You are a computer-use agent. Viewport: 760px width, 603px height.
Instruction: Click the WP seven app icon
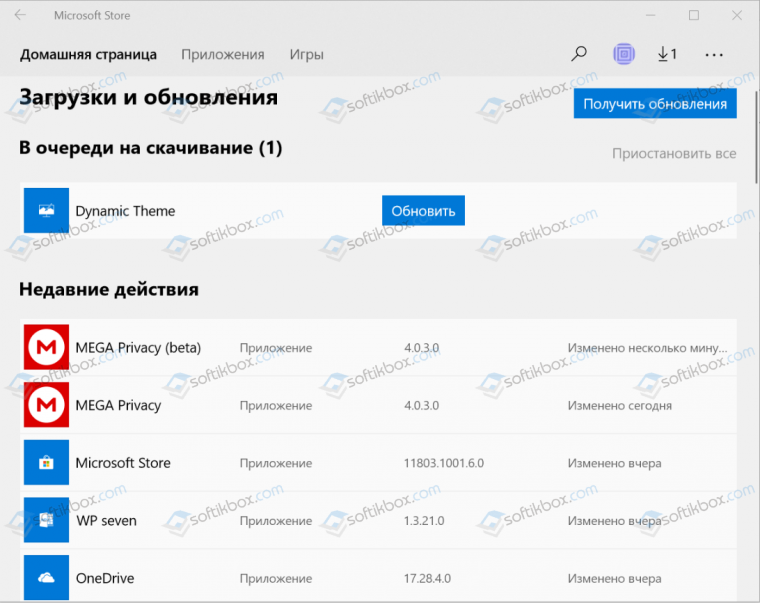(47, 520)
